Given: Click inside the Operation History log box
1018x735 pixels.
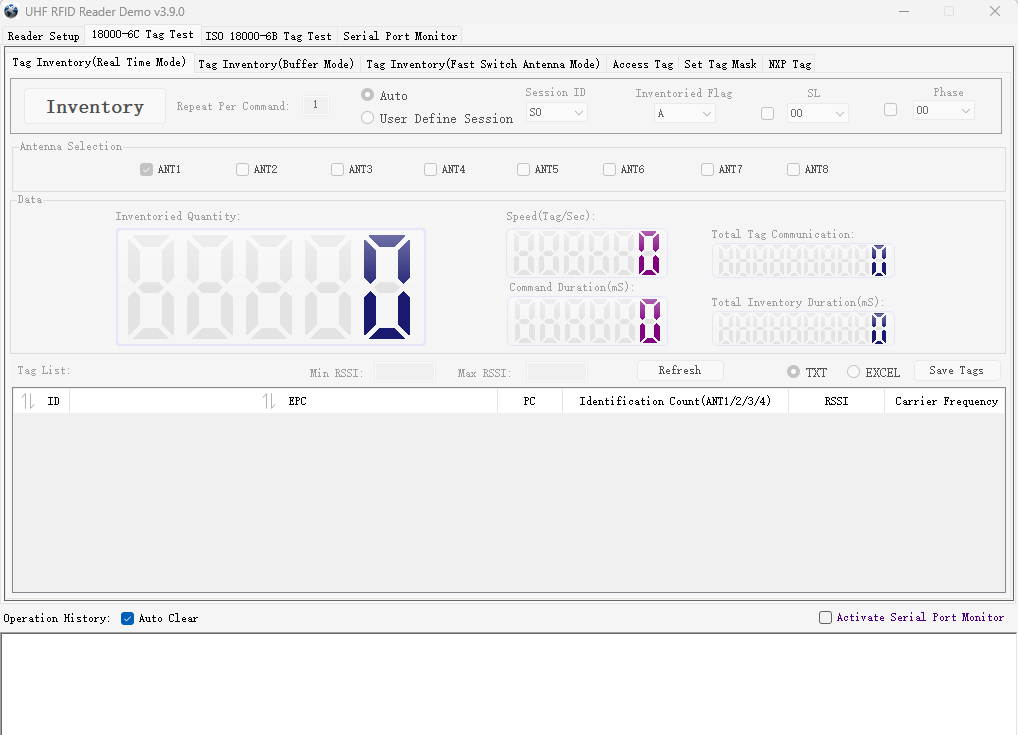Looking at the screenshot, I should [x=509, y=684].
